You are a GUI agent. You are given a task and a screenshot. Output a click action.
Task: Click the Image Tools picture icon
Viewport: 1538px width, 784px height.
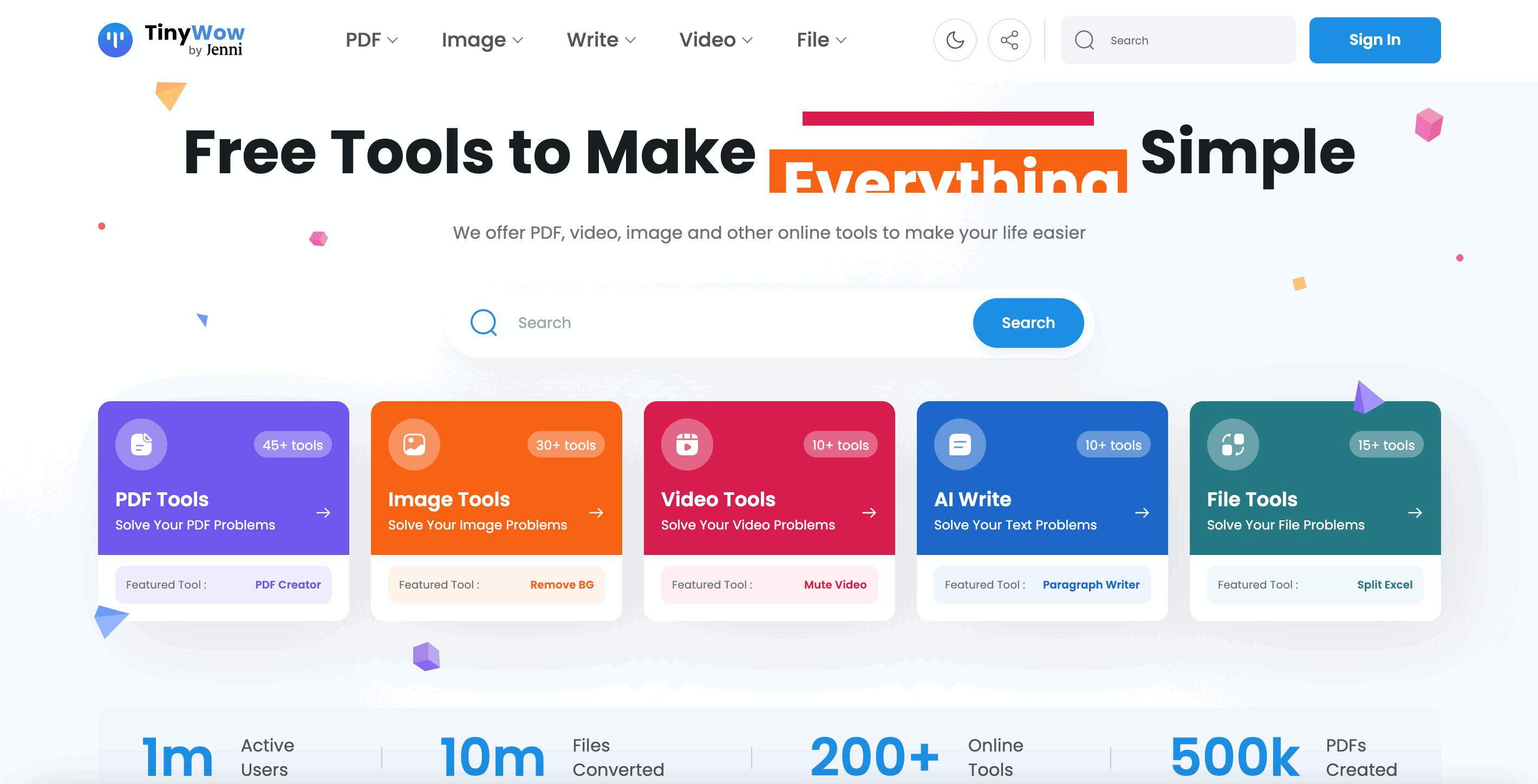414,444
